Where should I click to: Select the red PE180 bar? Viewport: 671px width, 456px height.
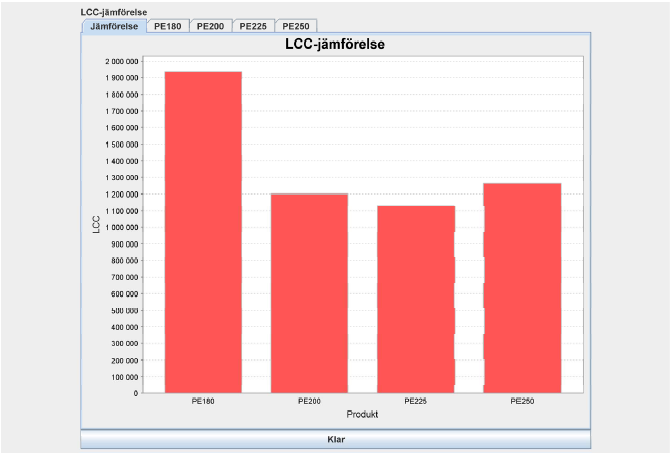pos(203,232)
